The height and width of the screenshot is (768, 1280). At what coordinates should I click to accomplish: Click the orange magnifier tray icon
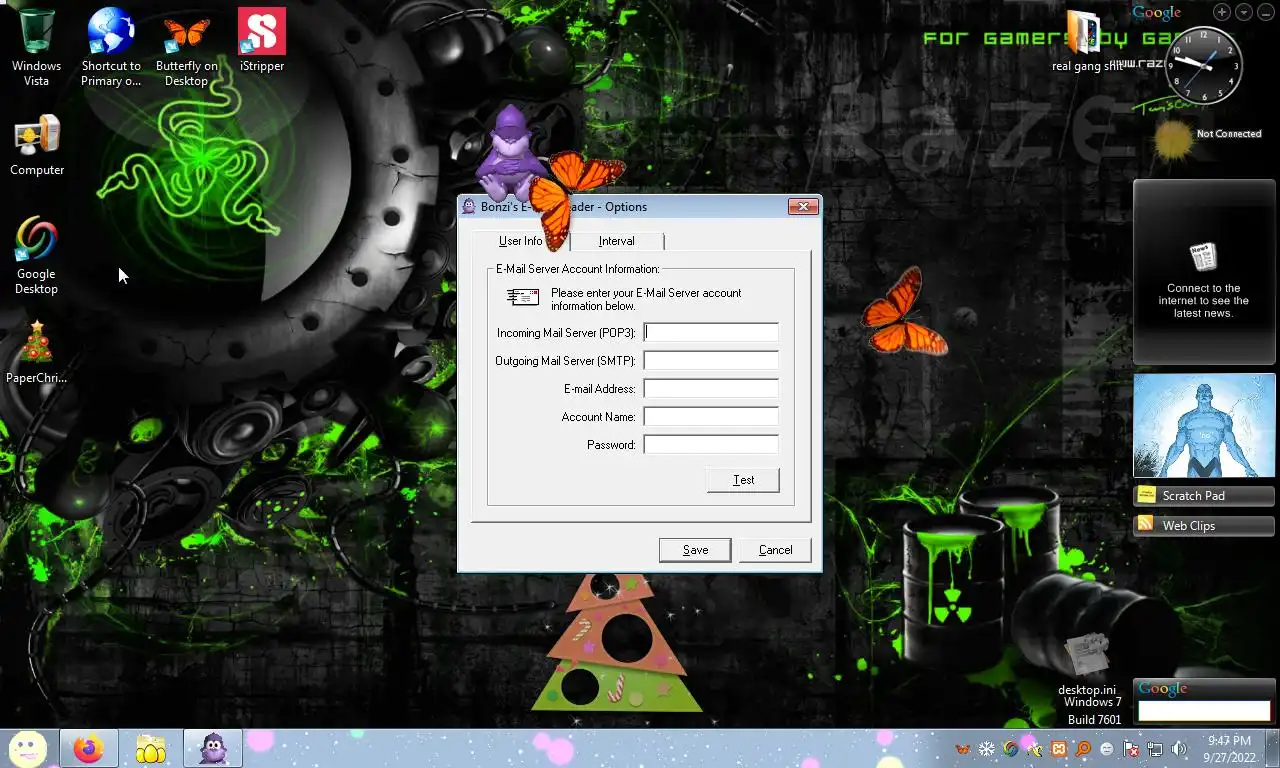pyautogui.click(x=1083, y=749)
